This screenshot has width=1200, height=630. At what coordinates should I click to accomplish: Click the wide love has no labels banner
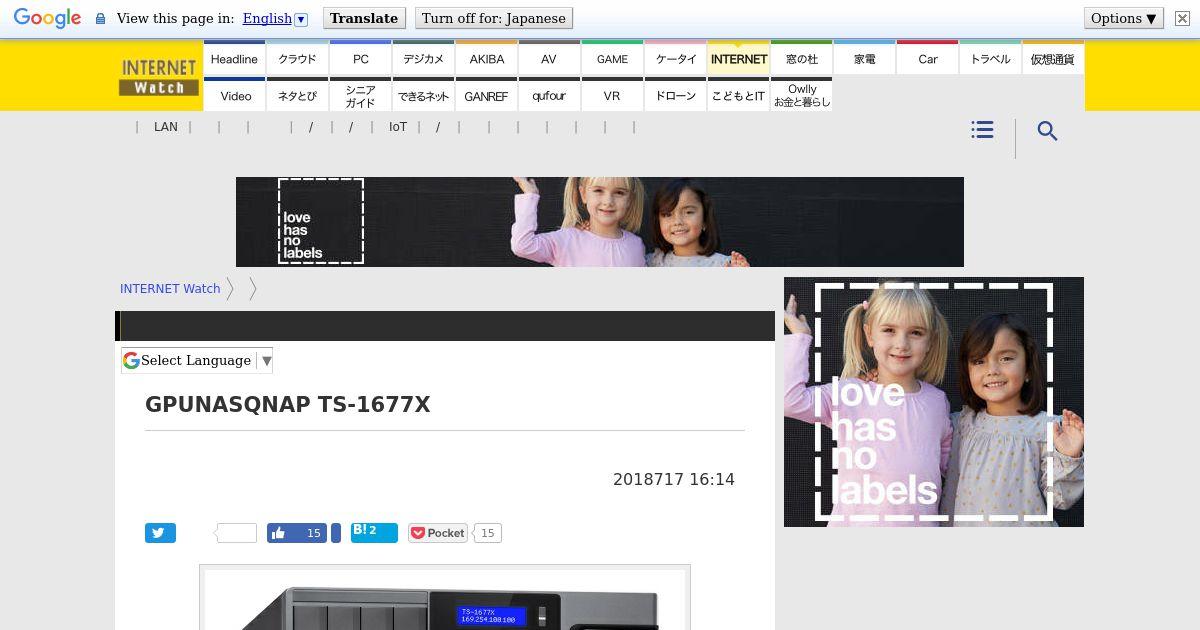(600, 222)
